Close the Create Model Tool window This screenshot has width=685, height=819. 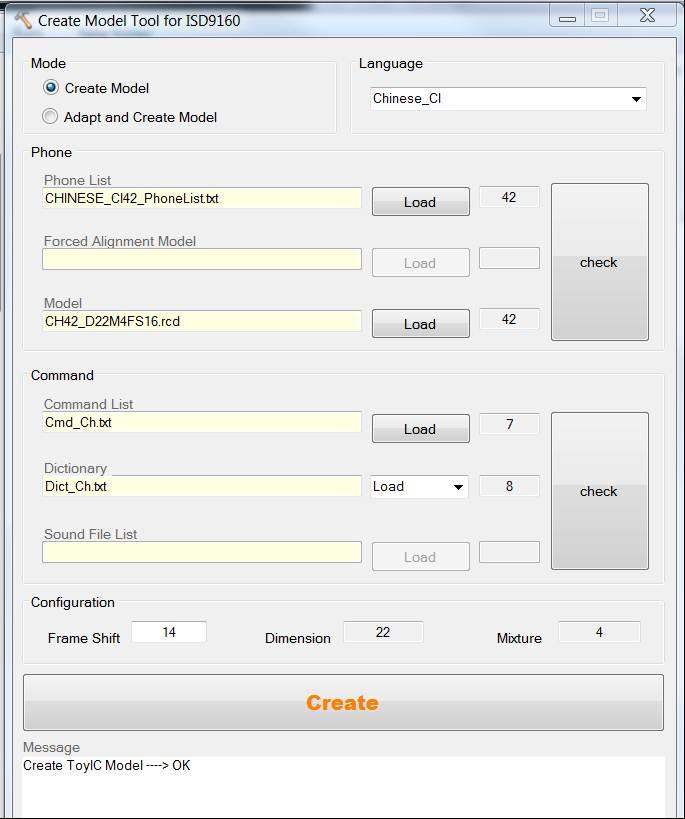(x=647, y=16)
